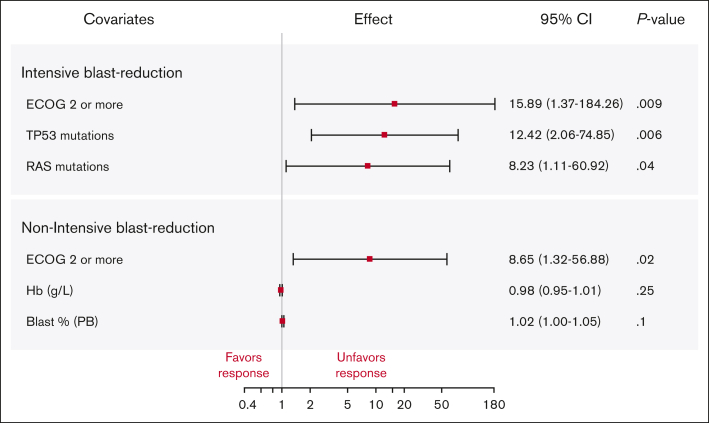Click the TP53 mutations covariate label
Viewport: 709px width, 423px height.
click(x=70, y=135)
